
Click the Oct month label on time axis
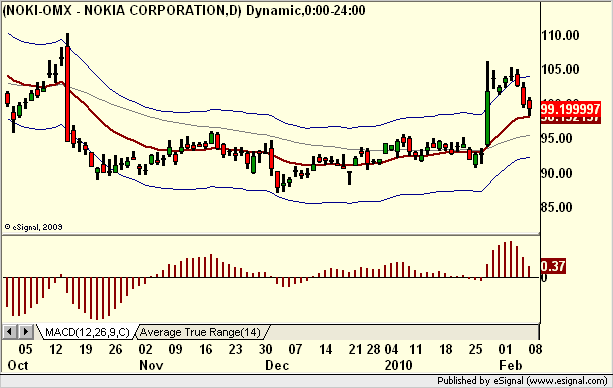(x=18, y=365)
